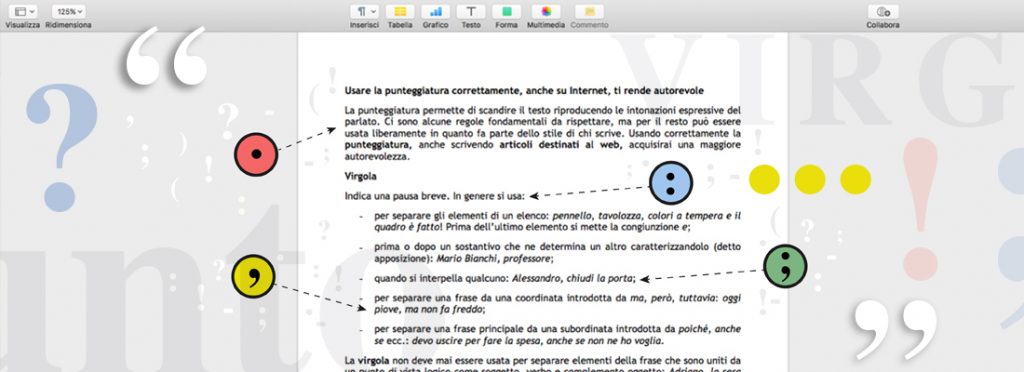Image resolution: width=1024 pixels, height=372 pixels.
Task: Add a text box with Testo
Action: (471, 11)
